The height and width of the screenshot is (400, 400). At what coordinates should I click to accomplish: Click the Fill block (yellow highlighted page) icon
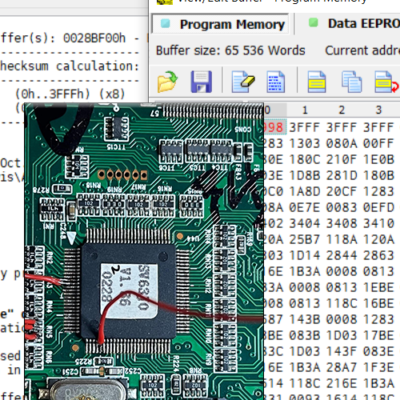coord(317,82)
